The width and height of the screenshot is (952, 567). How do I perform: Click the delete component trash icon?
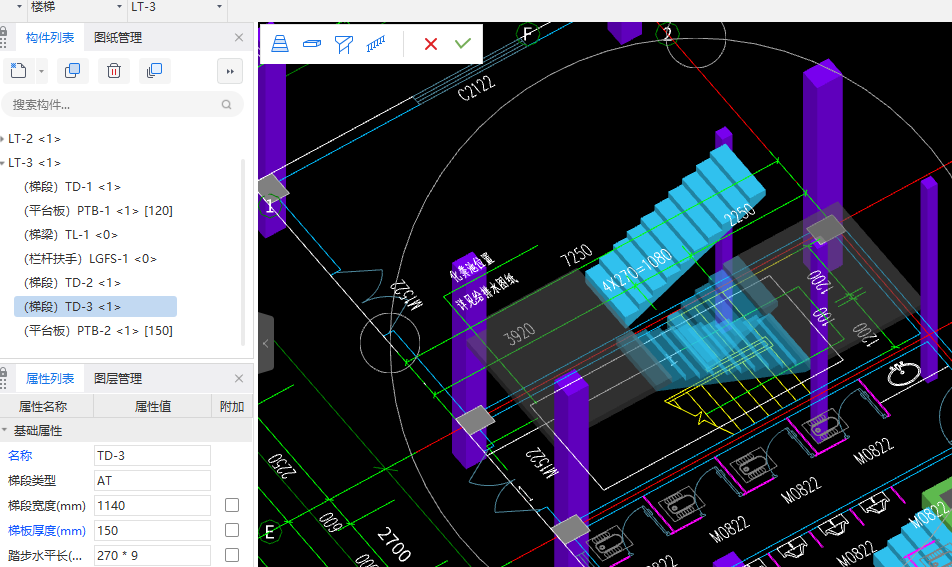[114, 71]
